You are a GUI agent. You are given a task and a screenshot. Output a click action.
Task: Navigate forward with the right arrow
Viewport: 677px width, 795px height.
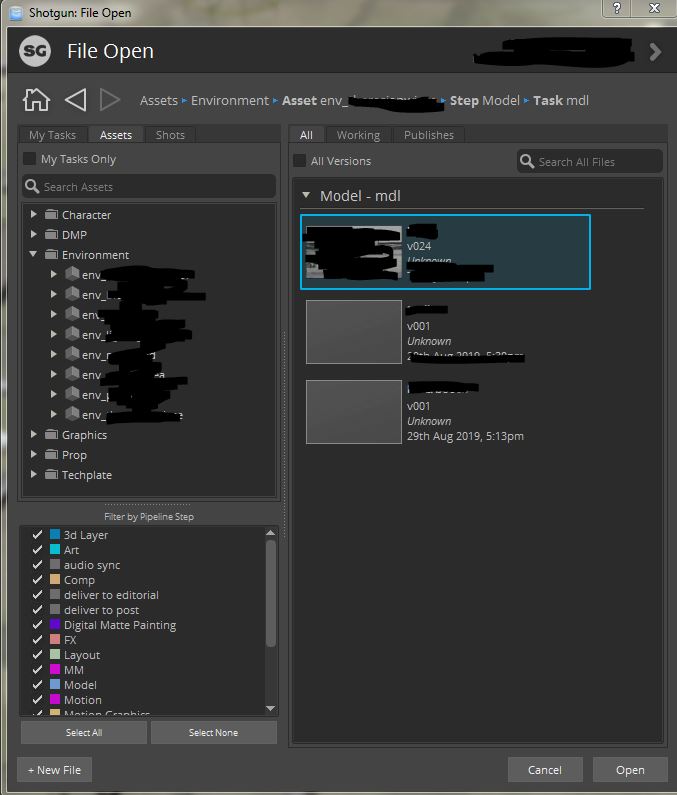pos(109,100)
